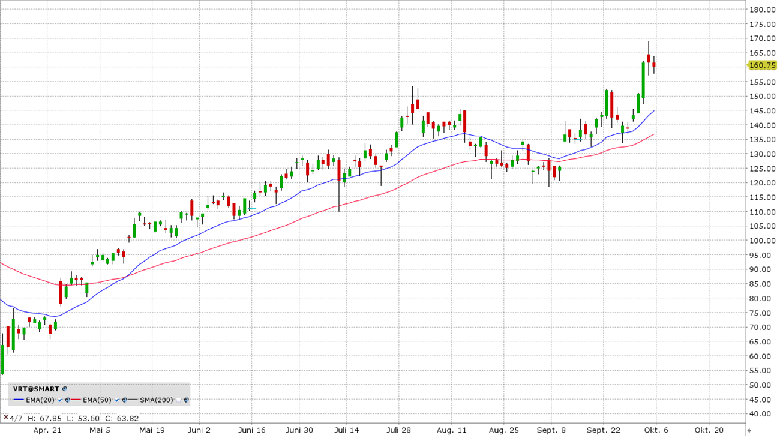Click the 125.00 price axis label
Image resolution: width=780 pixels, height=438 pixels.
click(763, 169)
